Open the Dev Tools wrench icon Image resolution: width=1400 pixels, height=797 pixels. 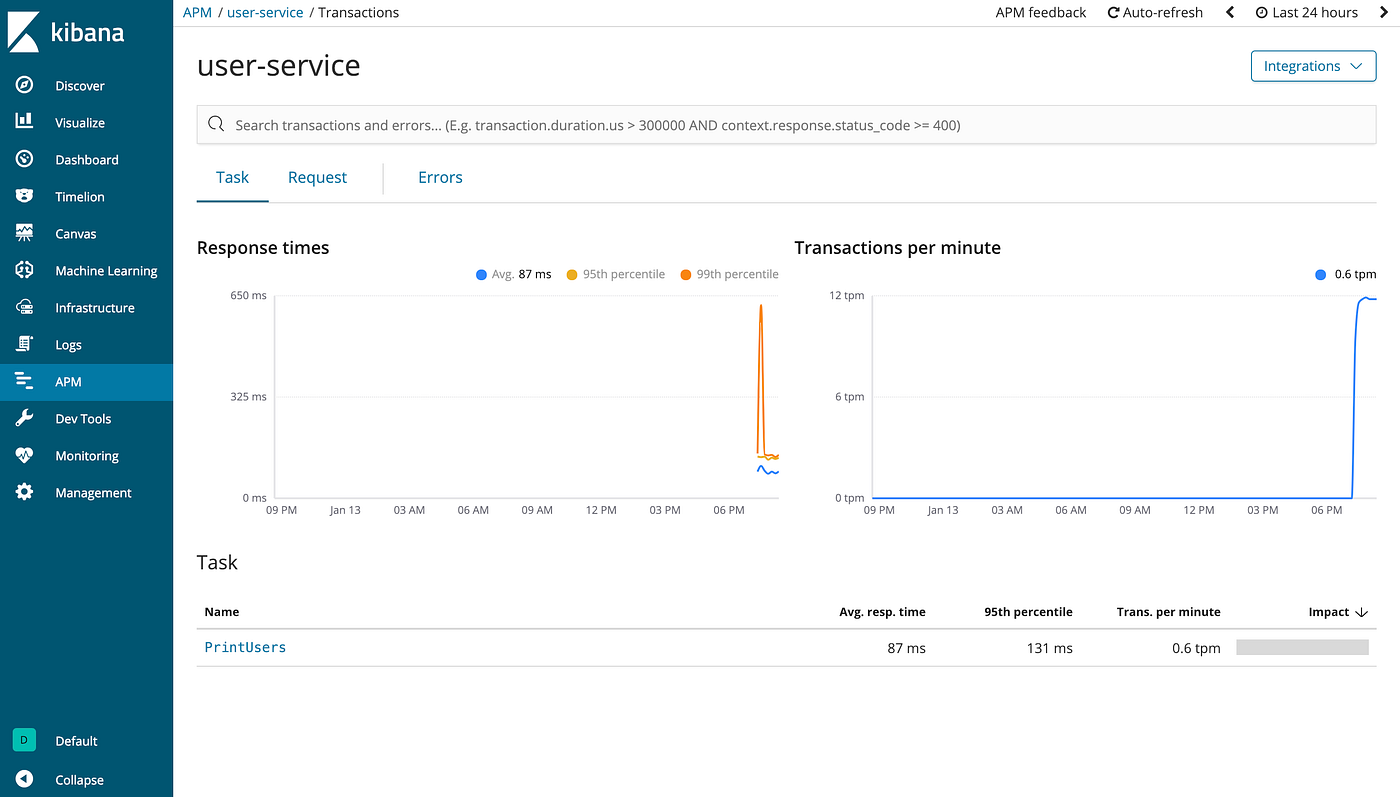coord(25,419)
